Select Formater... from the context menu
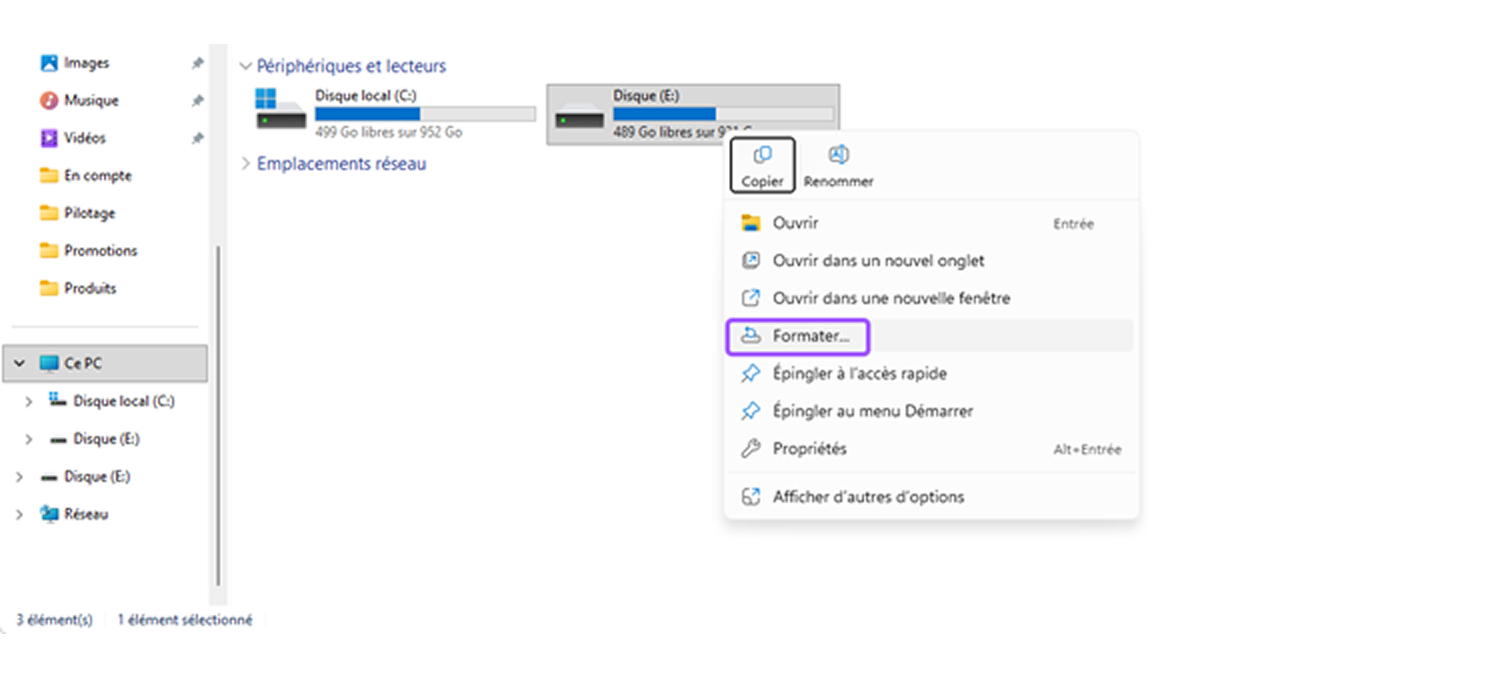Image resolution: width=1508 pixels, height=678 pixels. tap(810, 336)
